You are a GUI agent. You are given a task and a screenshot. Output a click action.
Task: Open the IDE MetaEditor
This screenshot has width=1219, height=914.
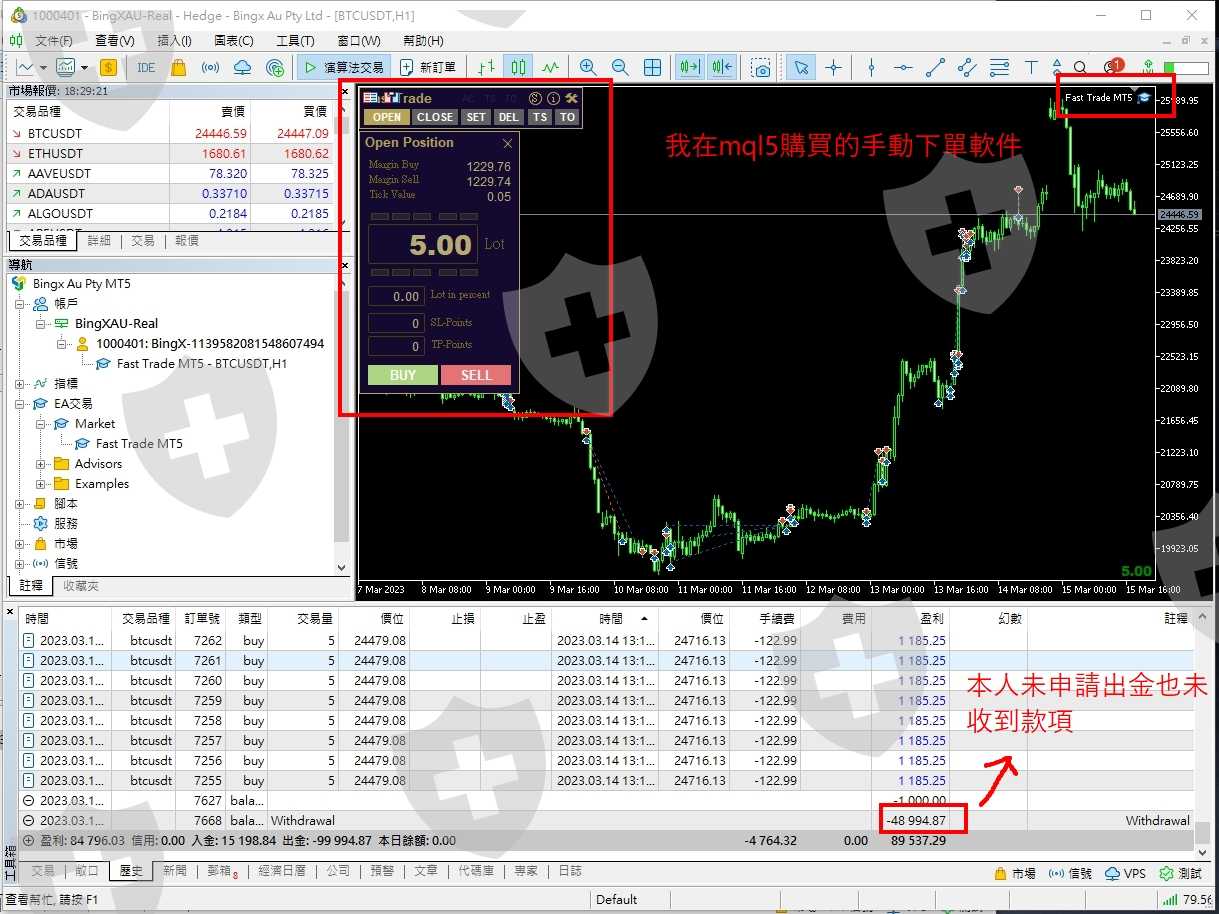pyautogui.click(x=146, y=67)
